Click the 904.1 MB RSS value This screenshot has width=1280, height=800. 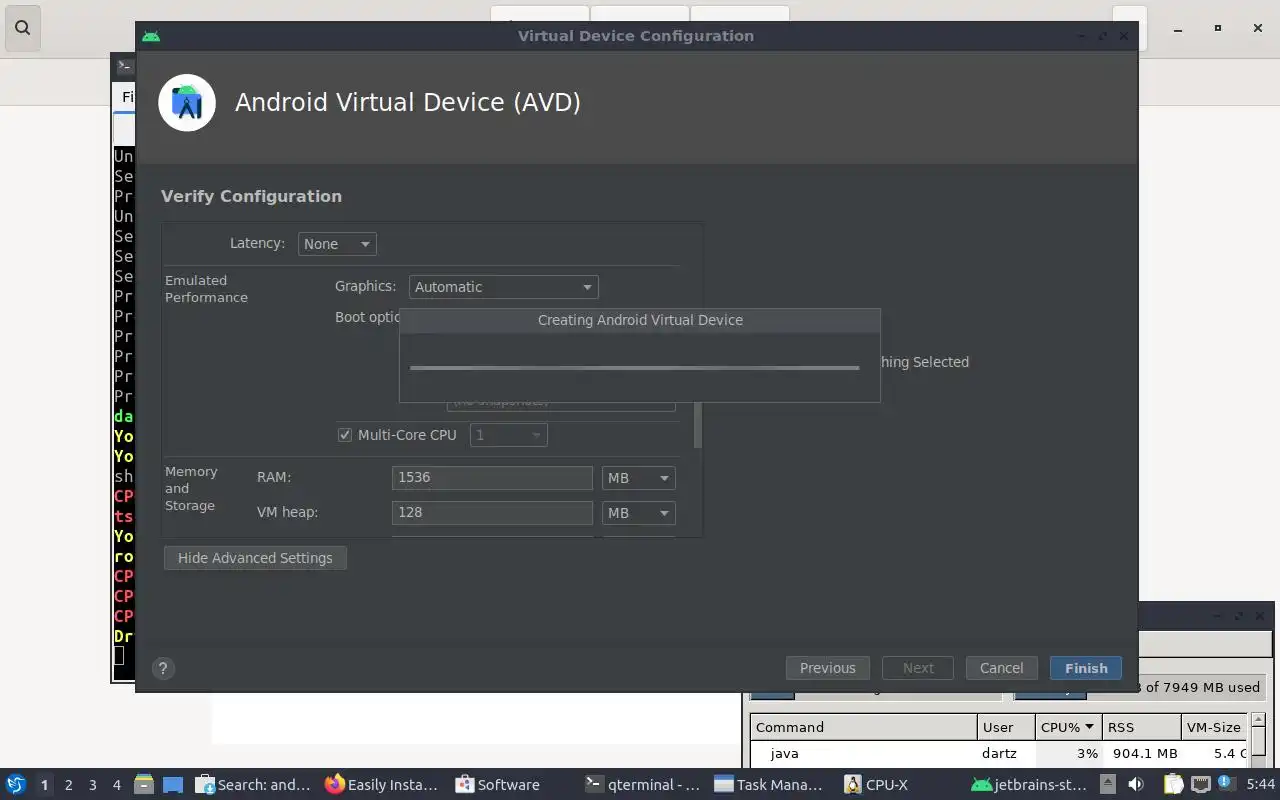1143,754
